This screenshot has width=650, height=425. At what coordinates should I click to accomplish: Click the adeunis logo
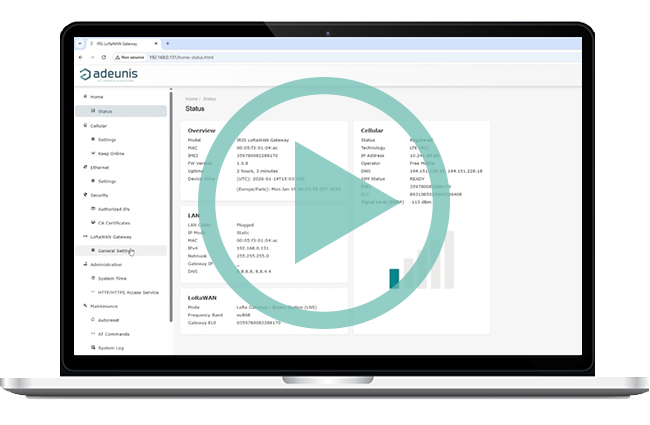click(x=109, y=75)
